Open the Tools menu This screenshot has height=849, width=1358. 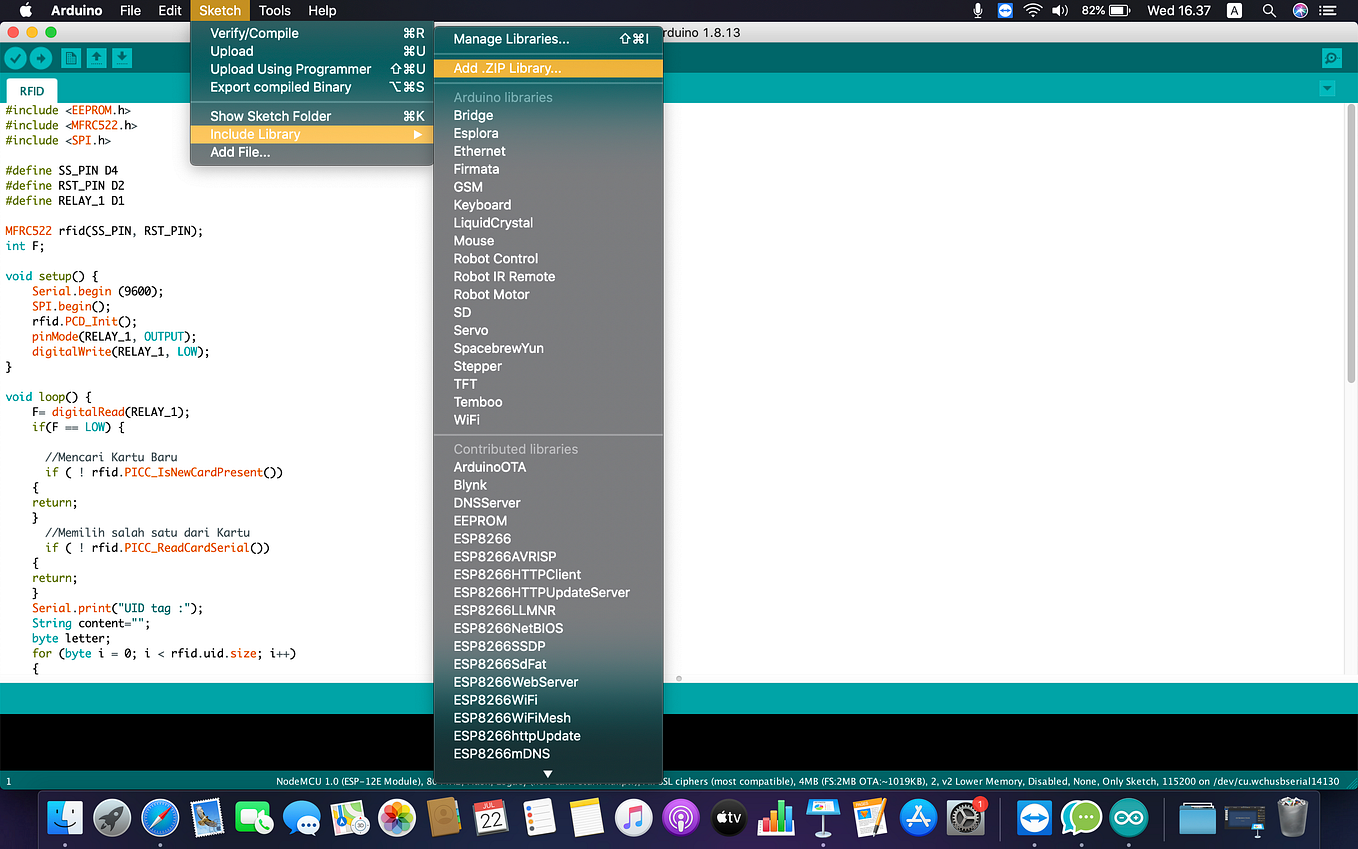click(x=274, y=10)
